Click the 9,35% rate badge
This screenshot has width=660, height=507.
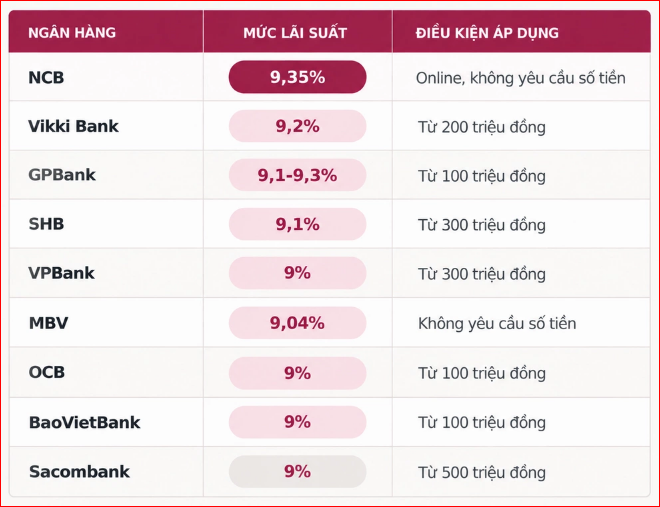coord(297,77)
